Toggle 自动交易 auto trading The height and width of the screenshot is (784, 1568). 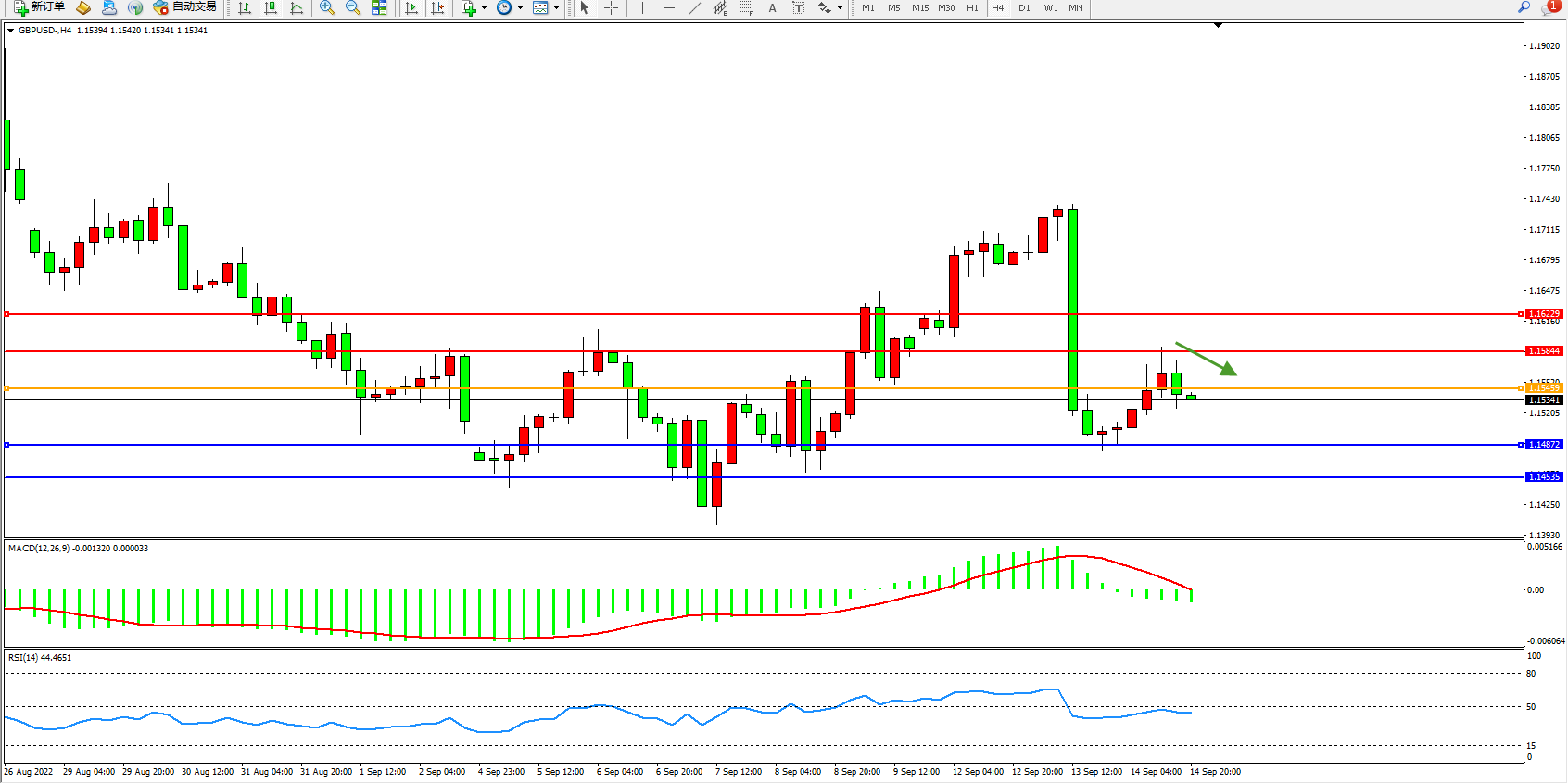185,7
